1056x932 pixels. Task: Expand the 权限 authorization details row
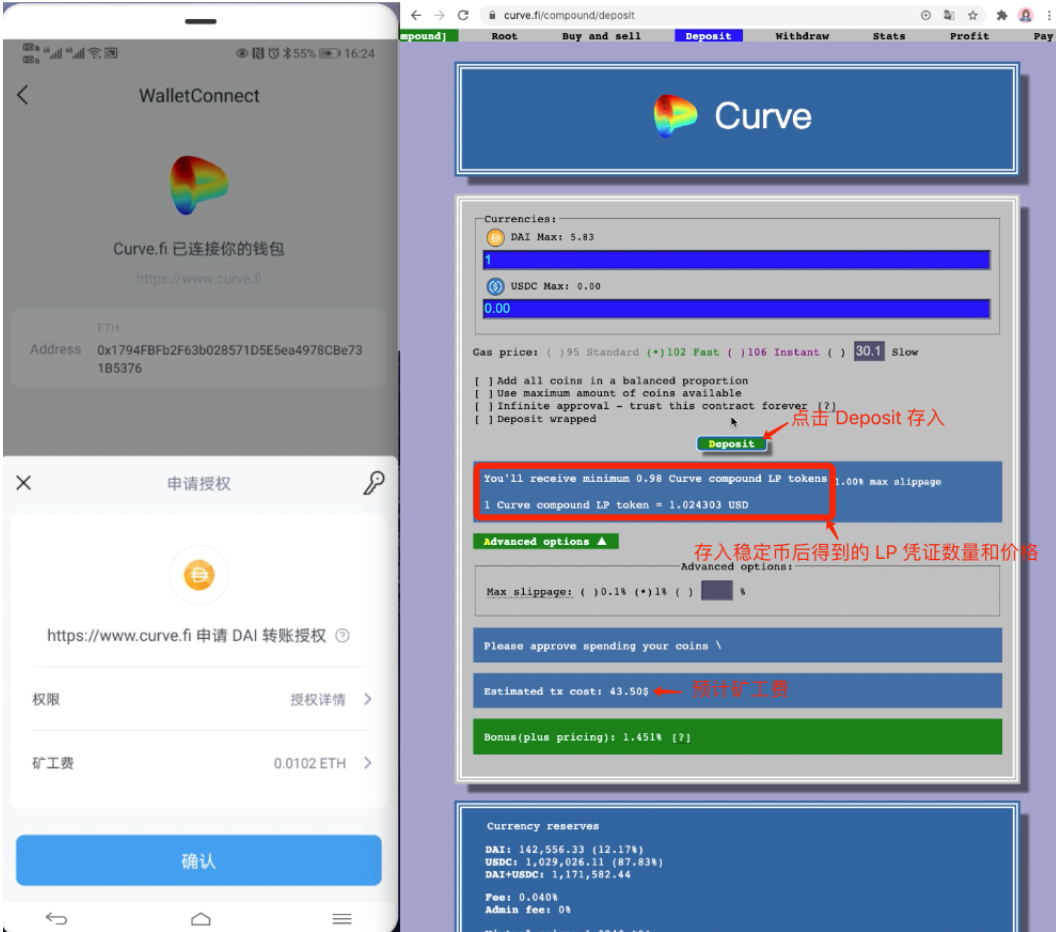(x=200, y=699)
